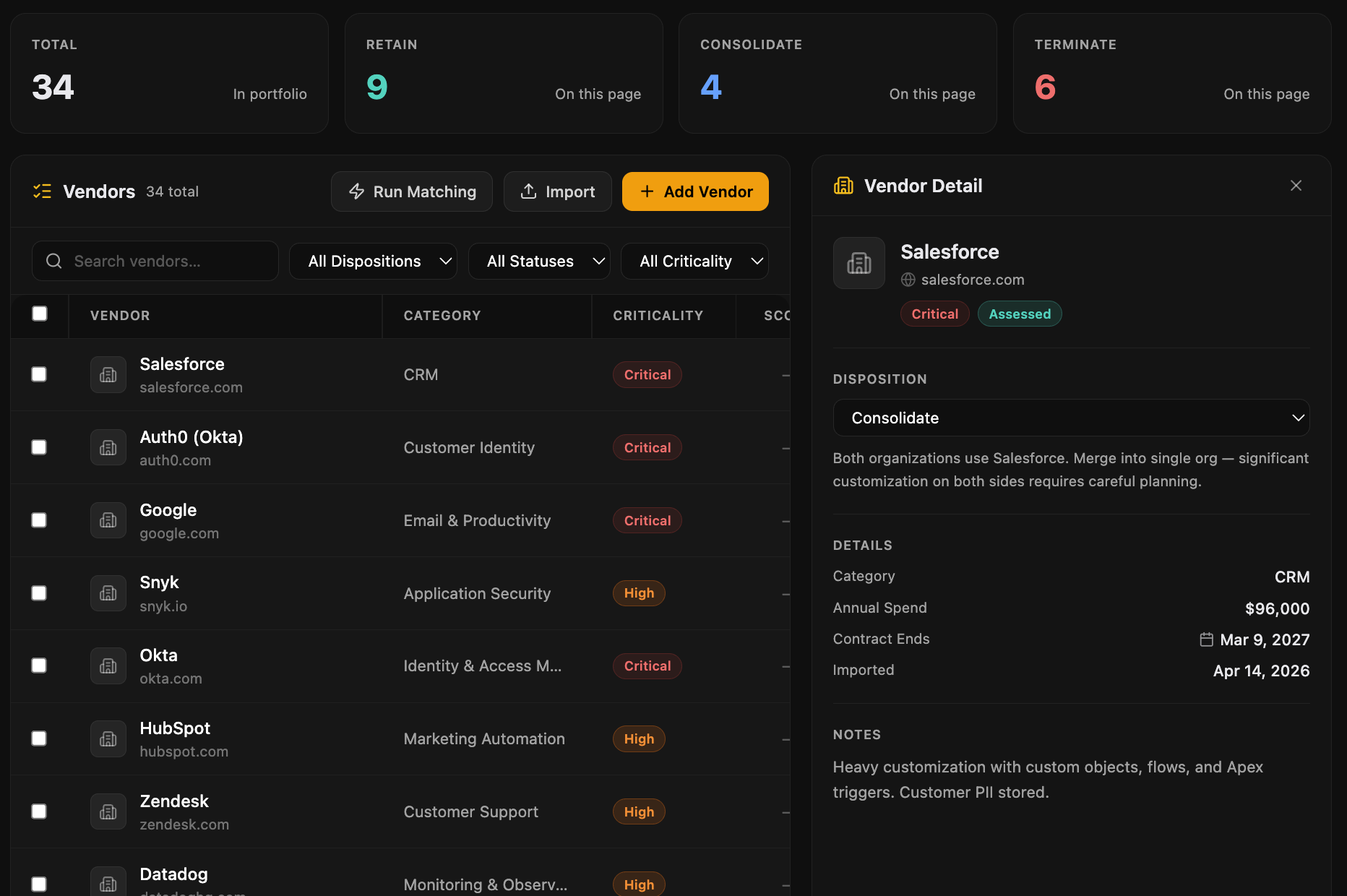Click the $96,000 annual spend value
1347x896 pixels.
pos(1277,608)
